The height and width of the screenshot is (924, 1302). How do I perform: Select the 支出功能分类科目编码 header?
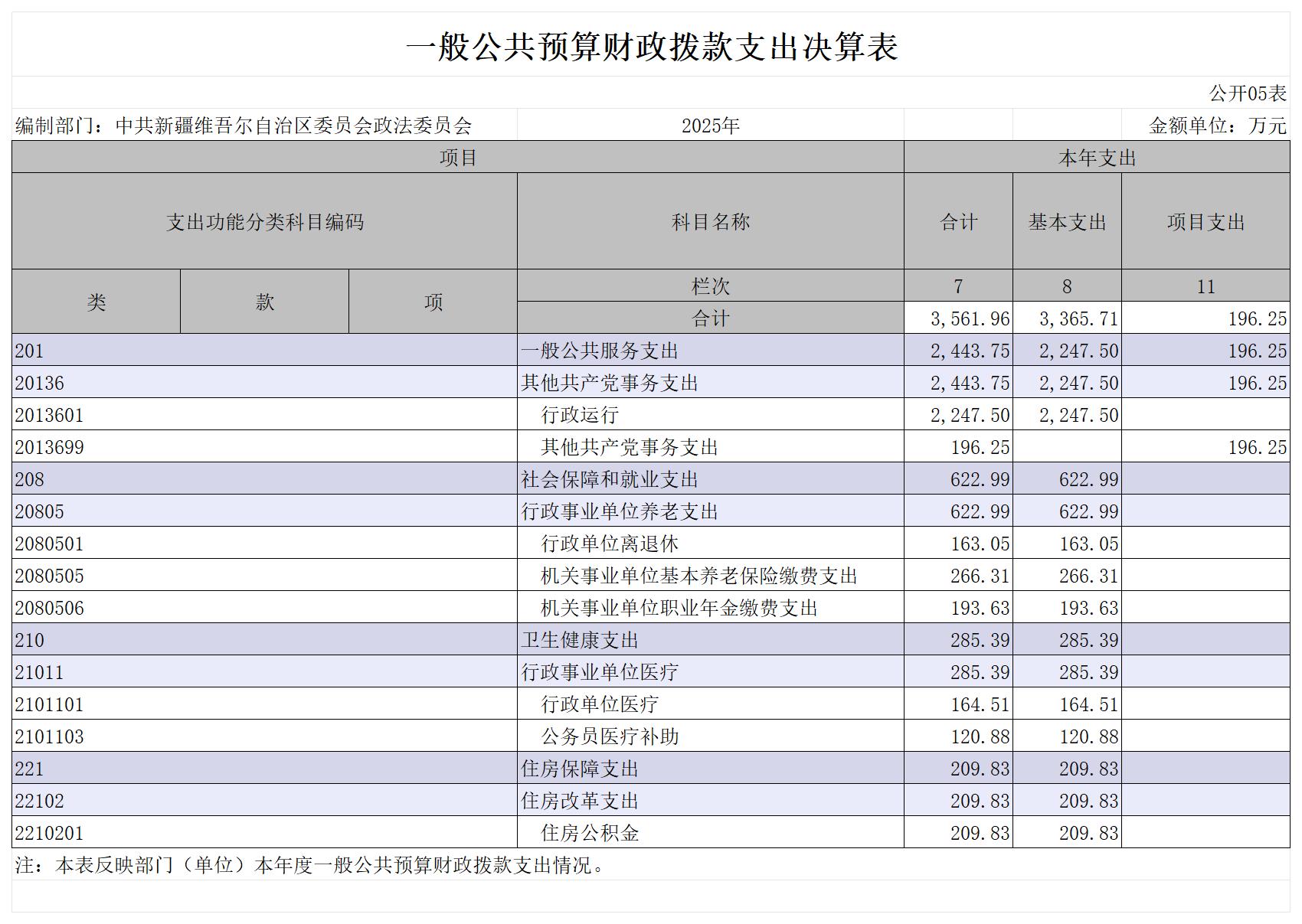264,221
